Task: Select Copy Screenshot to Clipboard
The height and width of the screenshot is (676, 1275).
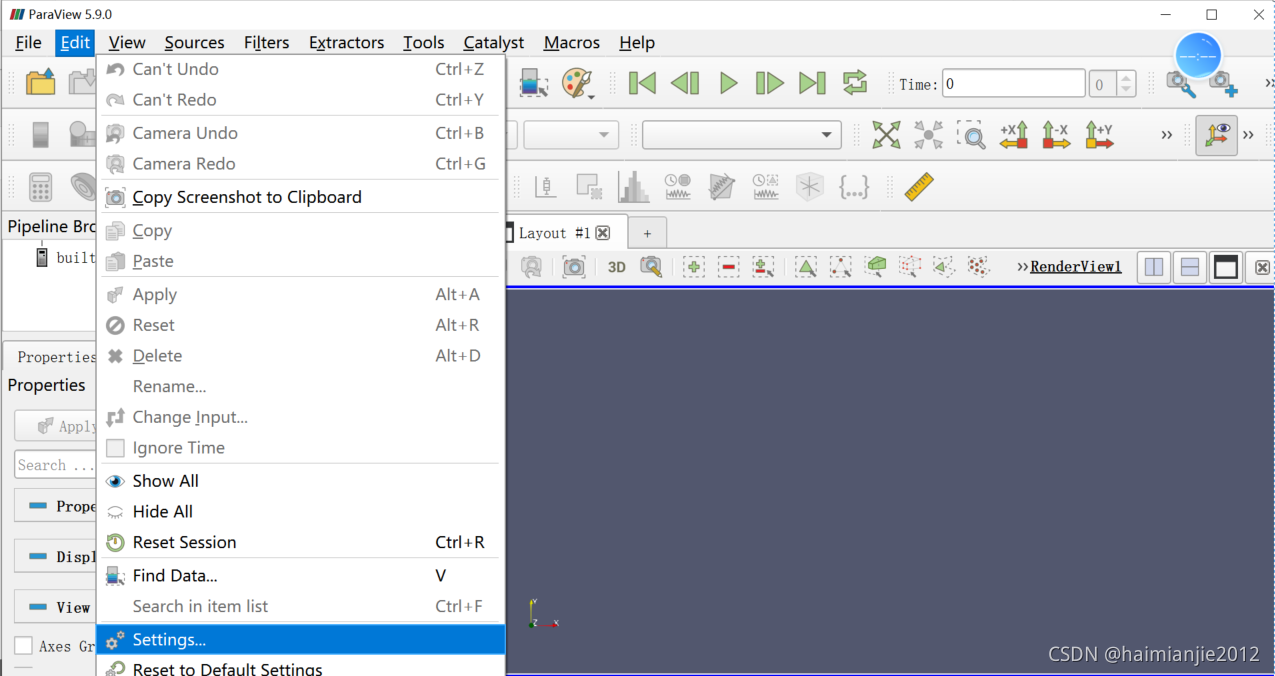Action: point(301,197)
